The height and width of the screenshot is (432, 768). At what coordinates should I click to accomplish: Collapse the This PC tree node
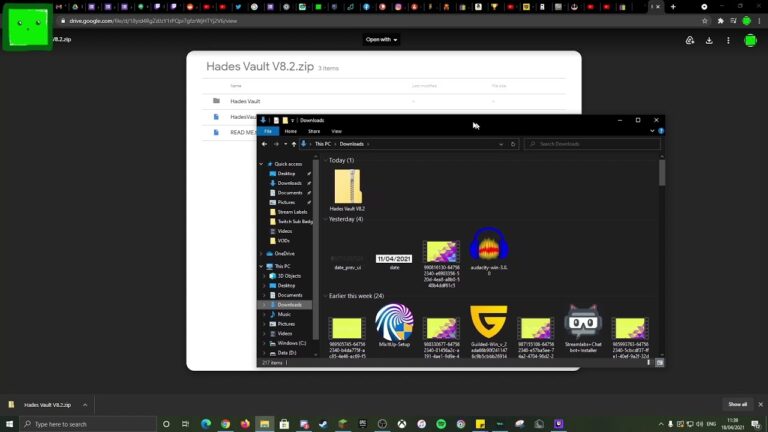click(262, 266)
